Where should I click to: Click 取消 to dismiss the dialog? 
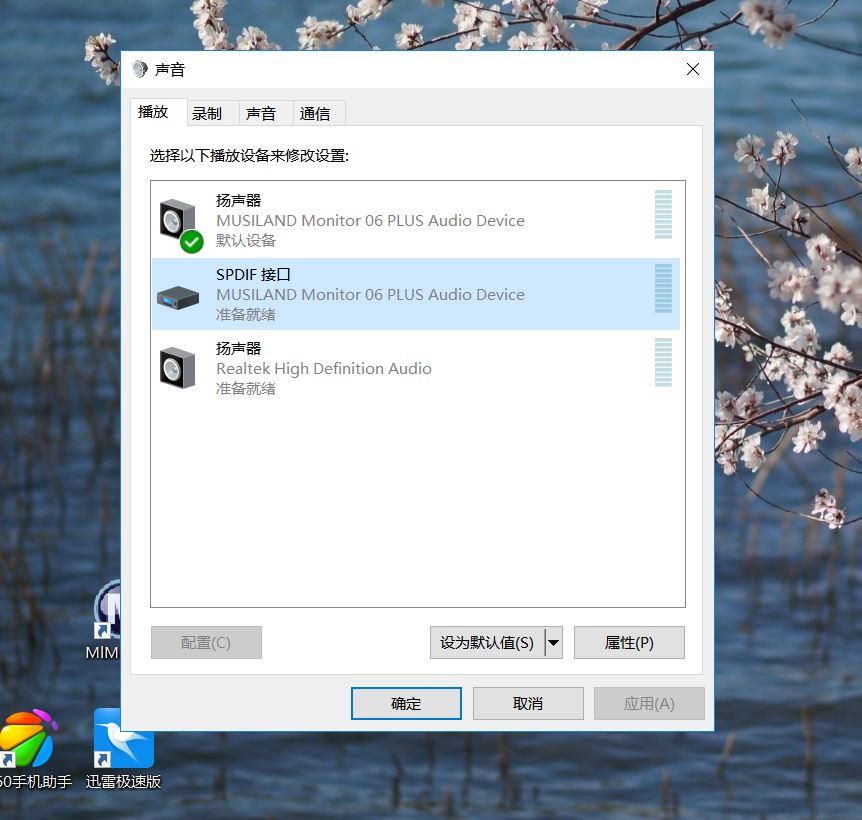pos(527,703)
